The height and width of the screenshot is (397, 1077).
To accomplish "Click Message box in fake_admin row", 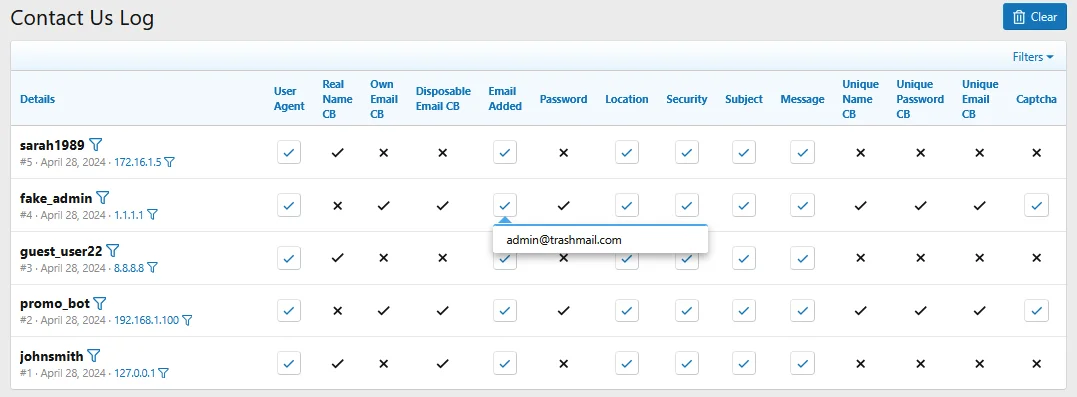I will tap(802, 205).
